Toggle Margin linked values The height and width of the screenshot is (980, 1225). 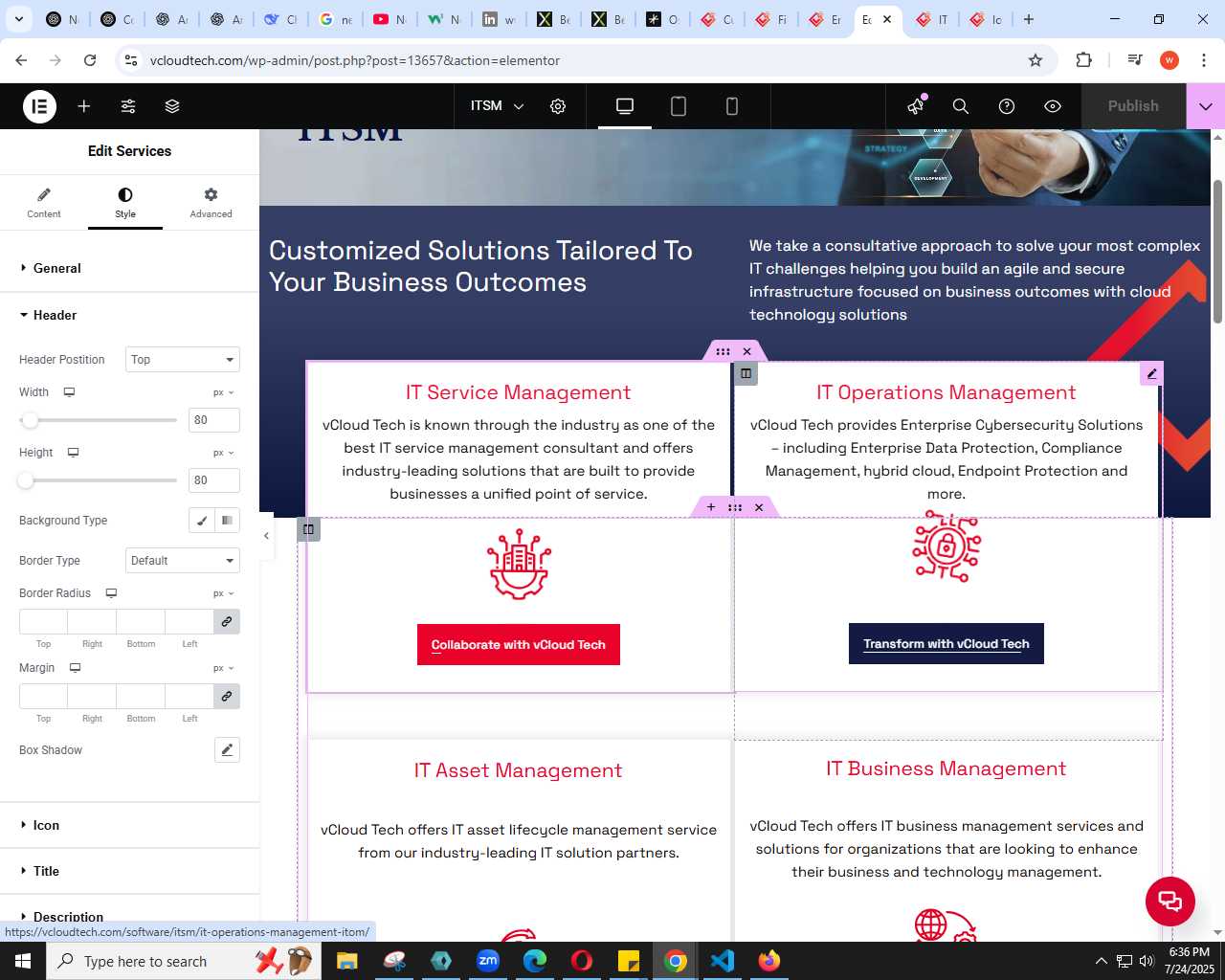click(x=227, y=697)
